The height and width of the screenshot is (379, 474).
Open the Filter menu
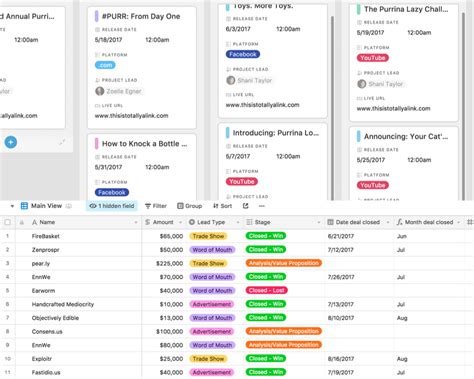156,206
